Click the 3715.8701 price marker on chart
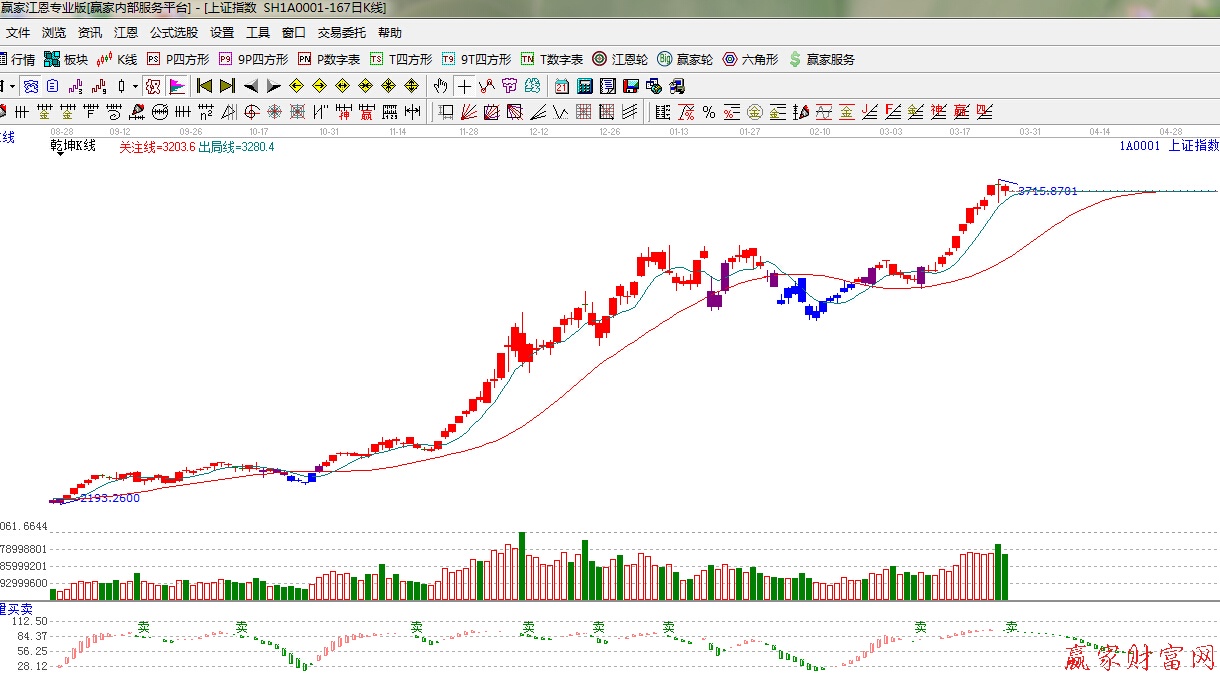The width and height of the screenshot is (1220, 682). [1047, 191]
